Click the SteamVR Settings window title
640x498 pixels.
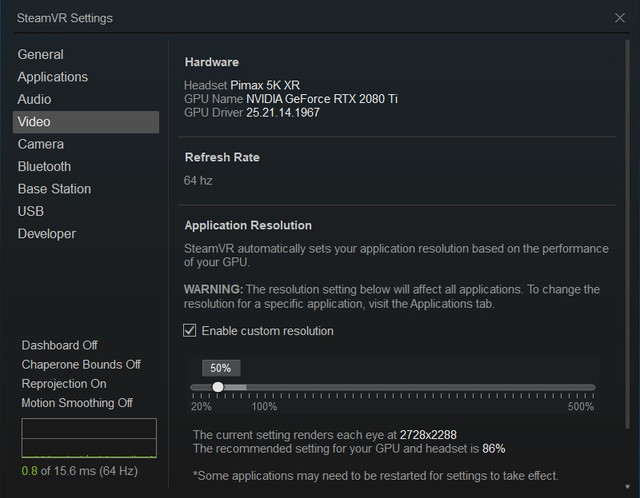pyautogui.click(x=64, y=18)
